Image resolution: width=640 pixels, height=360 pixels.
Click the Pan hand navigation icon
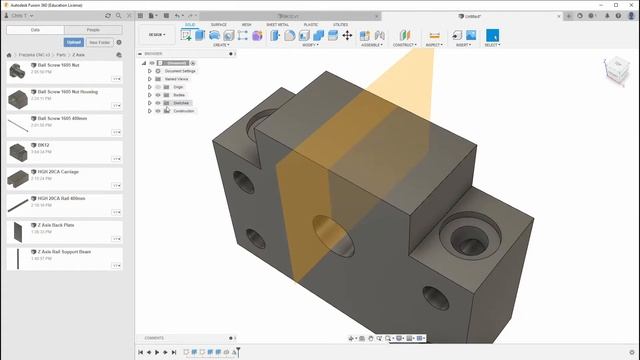[371, 338]
